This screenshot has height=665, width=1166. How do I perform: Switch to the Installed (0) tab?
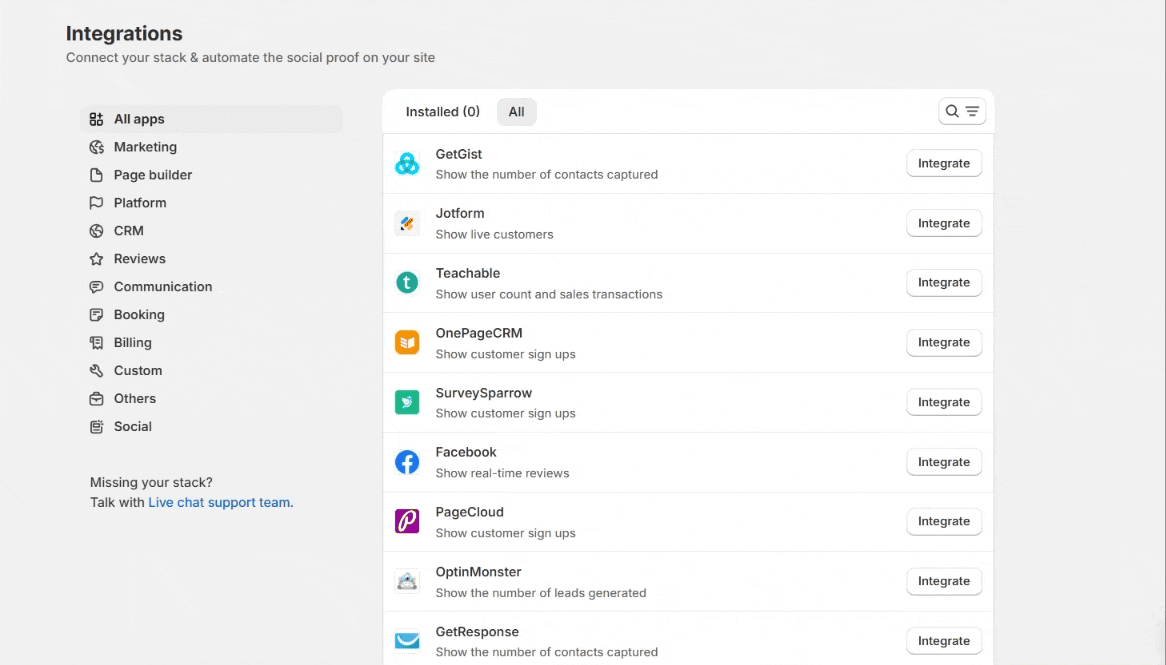pyautogui.click(x=442, y=112)
